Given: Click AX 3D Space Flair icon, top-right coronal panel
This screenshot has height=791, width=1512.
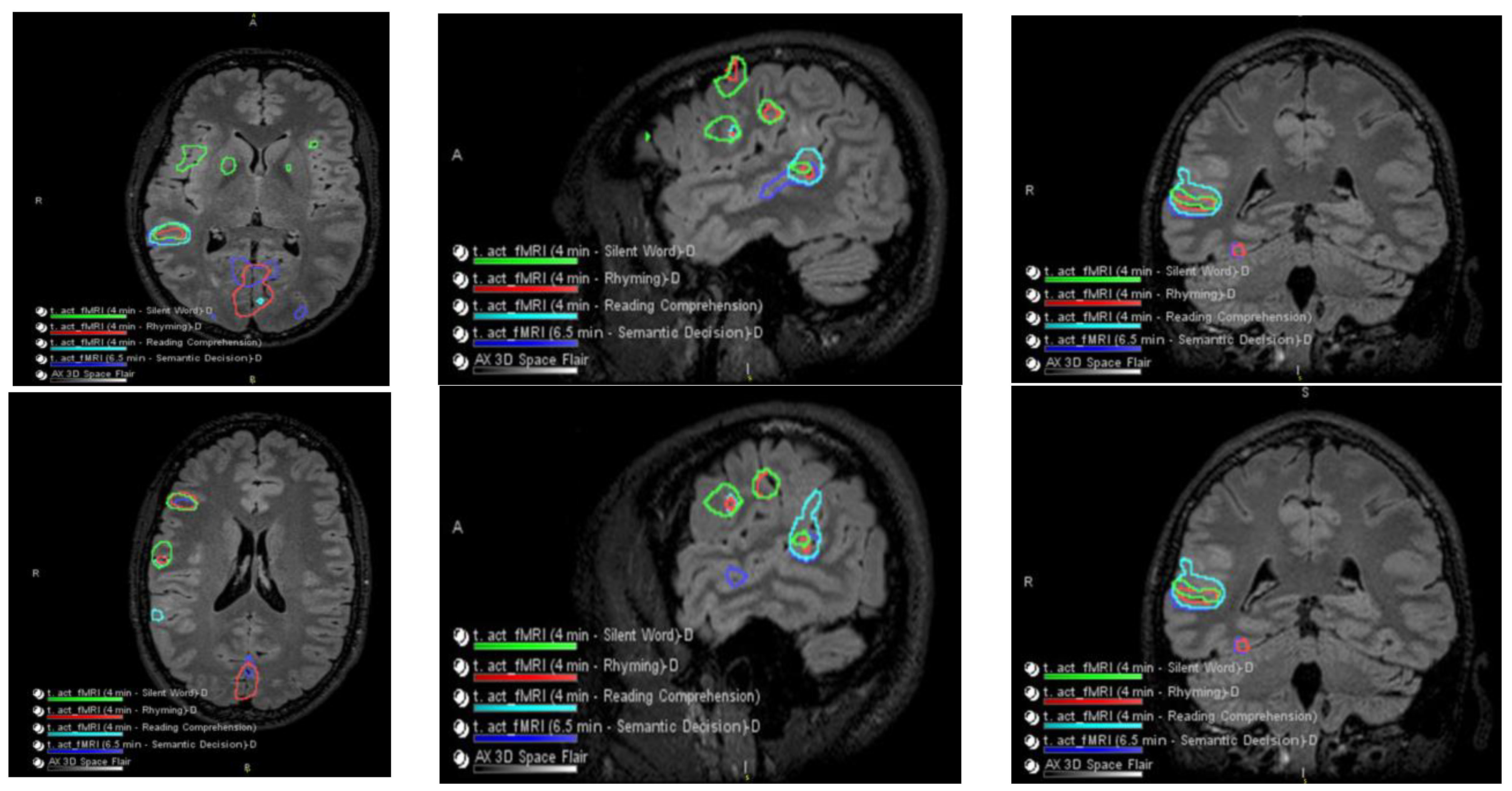Looking at the screenshot, I should coord(1032,364).
